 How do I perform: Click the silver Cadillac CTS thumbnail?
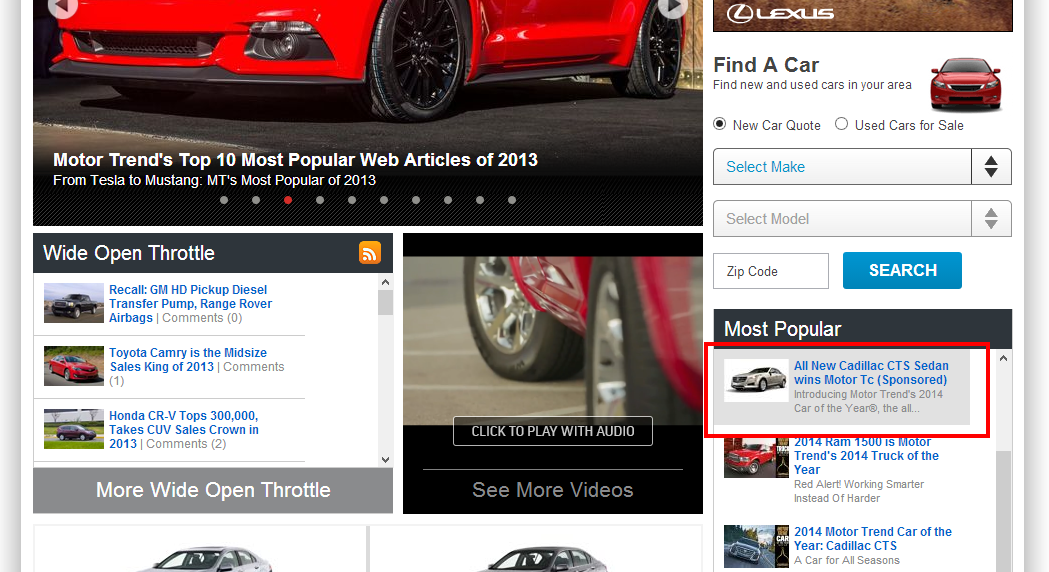(x=756, y=381)
